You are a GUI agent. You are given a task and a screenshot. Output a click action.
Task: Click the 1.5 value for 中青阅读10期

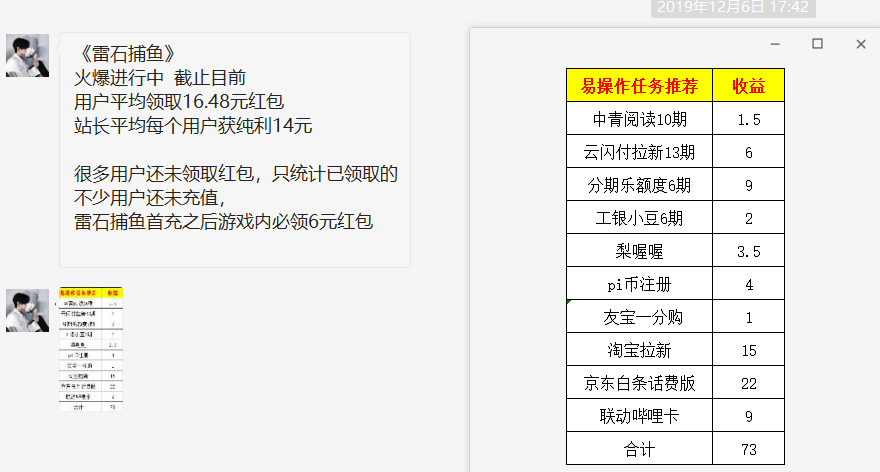pos(749,118)
